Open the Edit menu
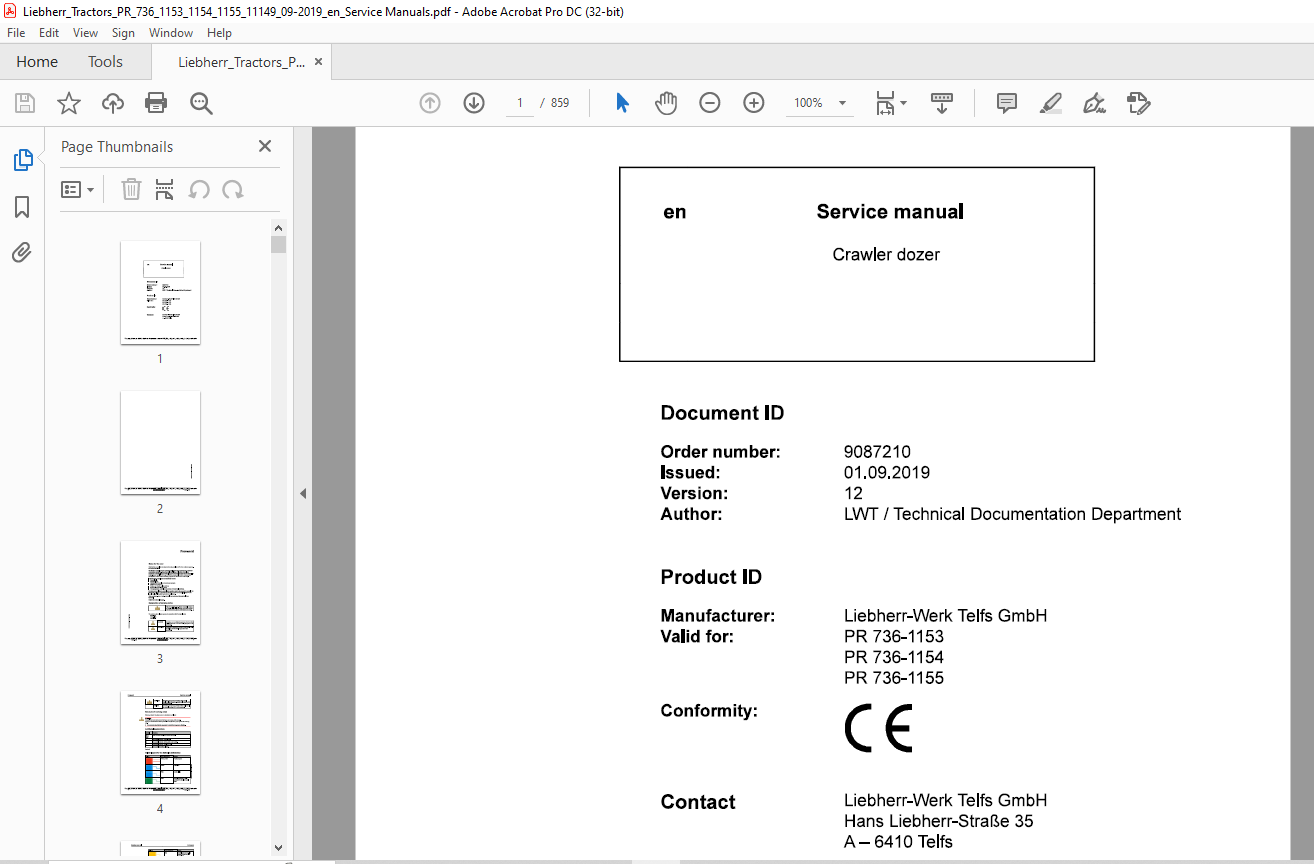The height and width of the screenshot is (864, 1314). click(49, 33)
